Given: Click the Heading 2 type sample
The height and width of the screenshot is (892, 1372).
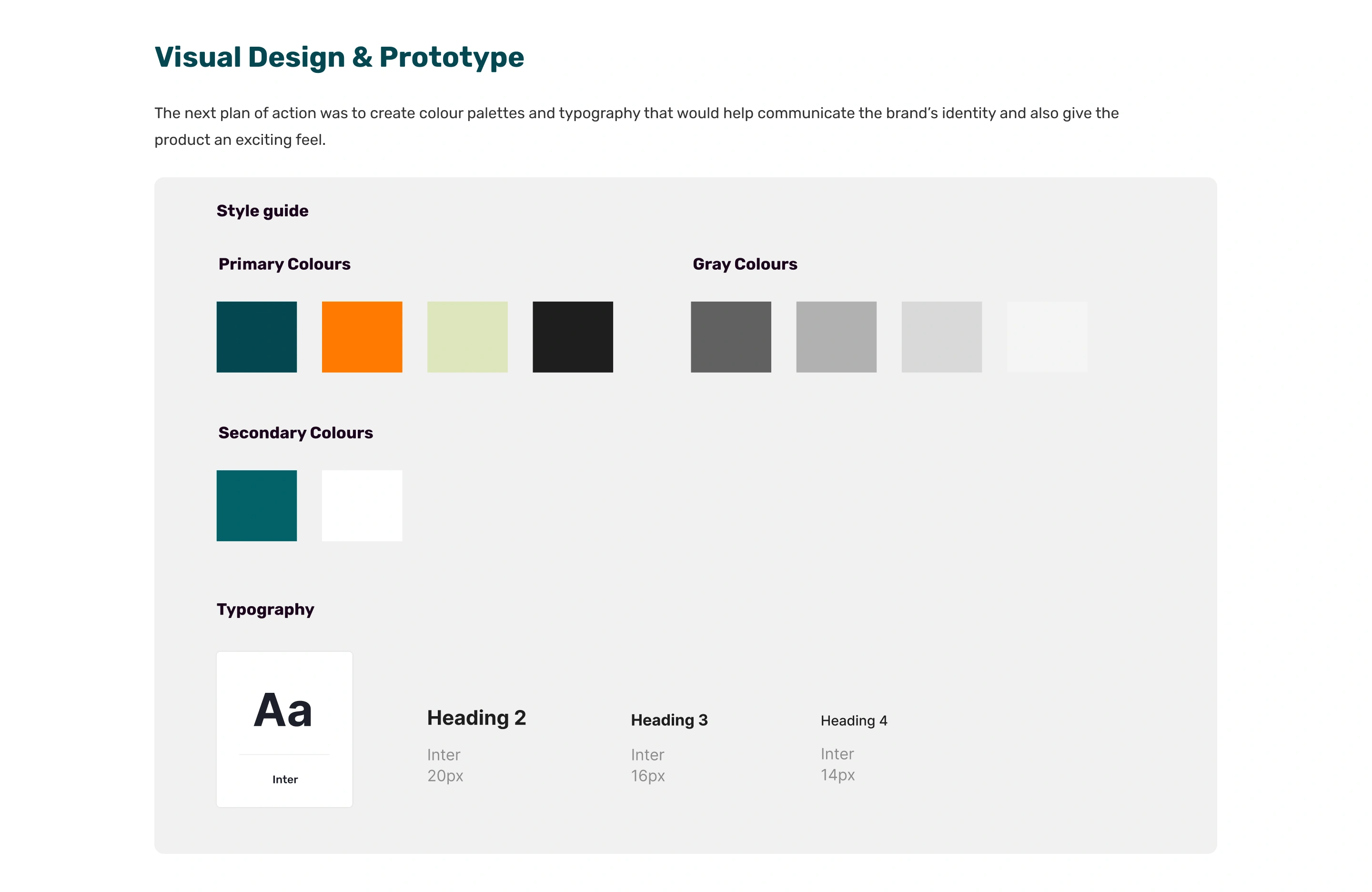Looking at the screenshot, I should [476, 718].
